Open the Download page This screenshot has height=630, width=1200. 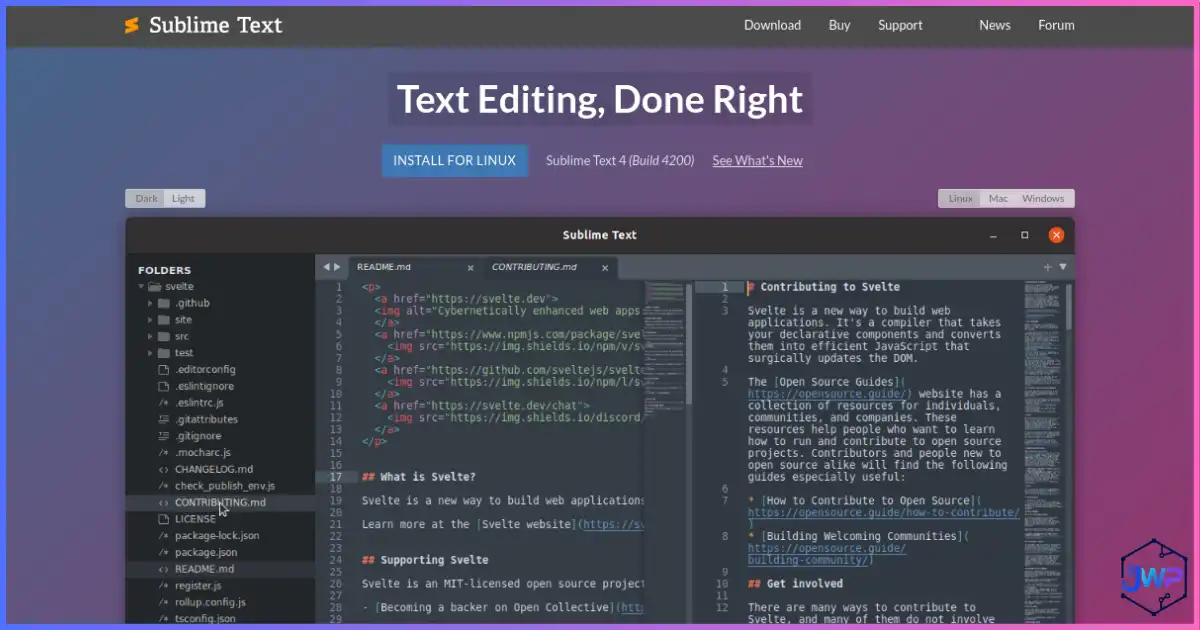pyautogui.click(x=772, y=25)
